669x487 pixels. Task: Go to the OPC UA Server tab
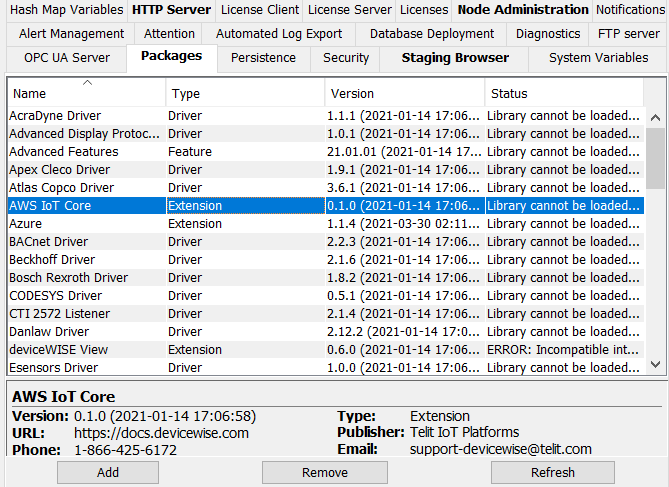point(67,58)
